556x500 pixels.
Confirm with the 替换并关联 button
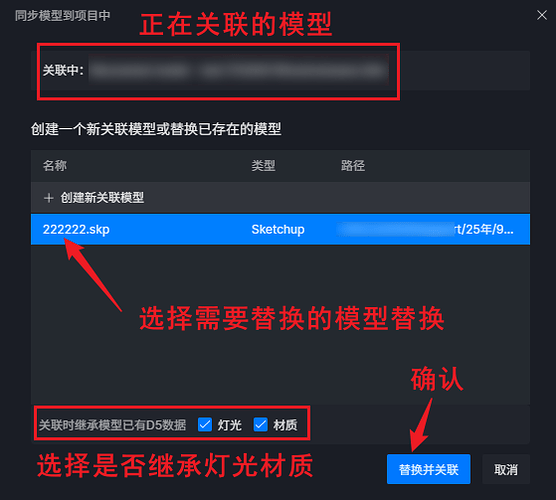[x=428, y=469]
